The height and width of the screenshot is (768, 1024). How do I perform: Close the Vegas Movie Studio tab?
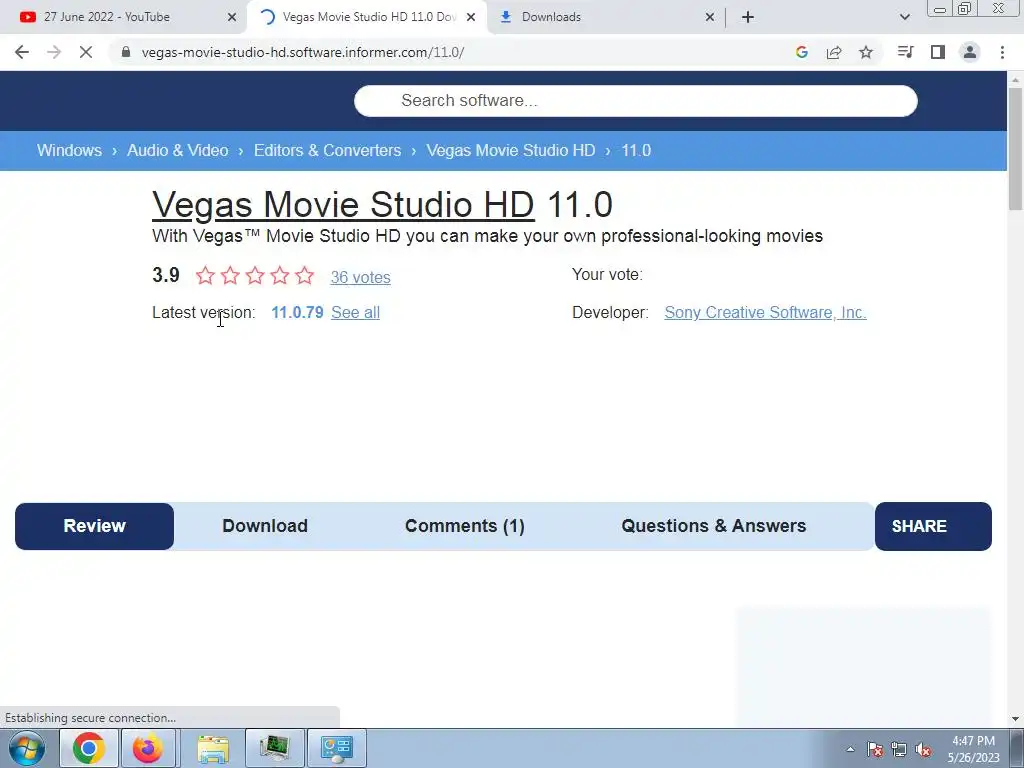(471, 17)
